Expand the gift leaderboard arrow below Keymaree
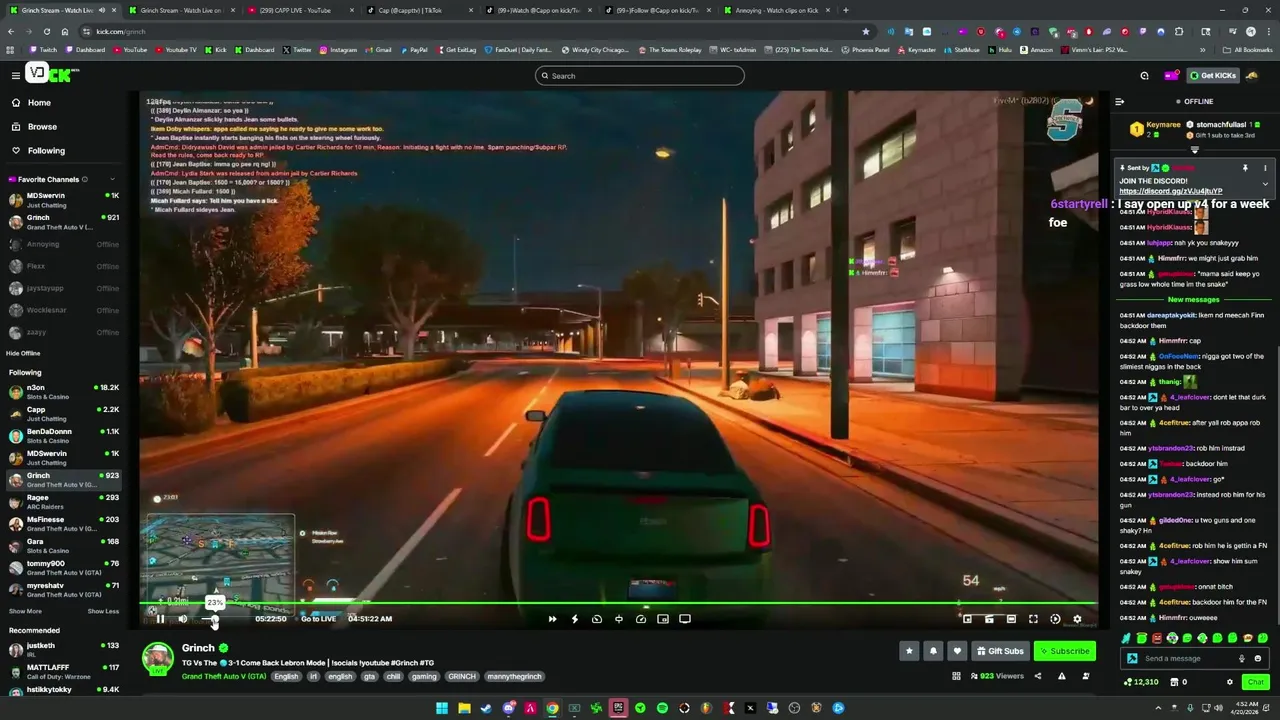The image size is (1280, 720). click(x=1194, y=150)
